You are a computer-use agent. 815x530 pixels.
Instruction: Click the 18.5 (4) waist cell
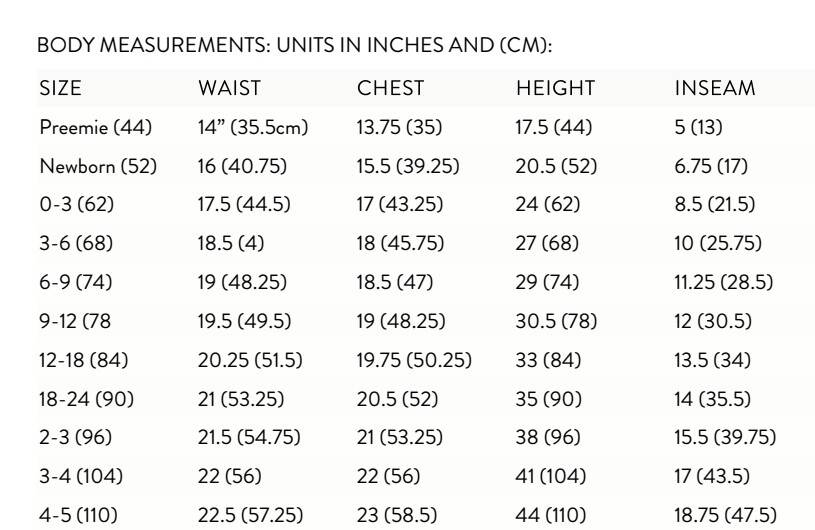pos(231,243)
